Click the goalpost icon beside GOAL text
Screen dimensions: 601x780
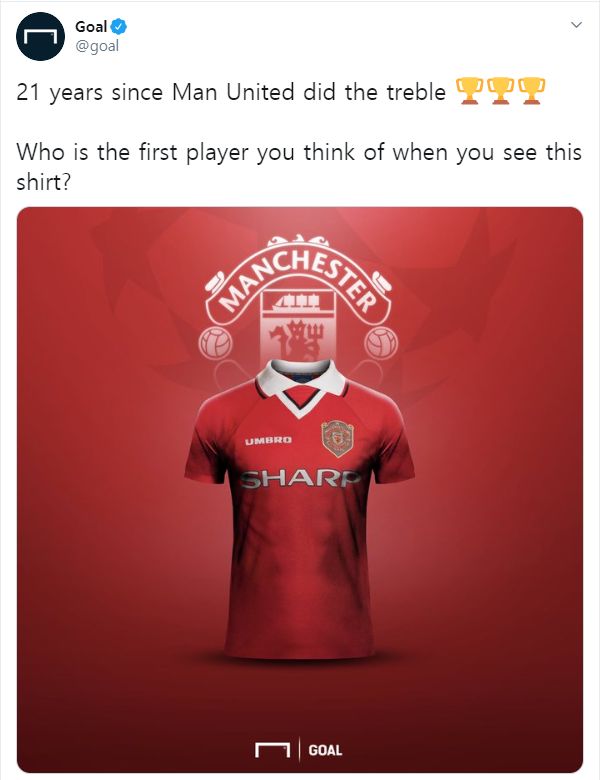pyautogui.click(x=272, y=750)
